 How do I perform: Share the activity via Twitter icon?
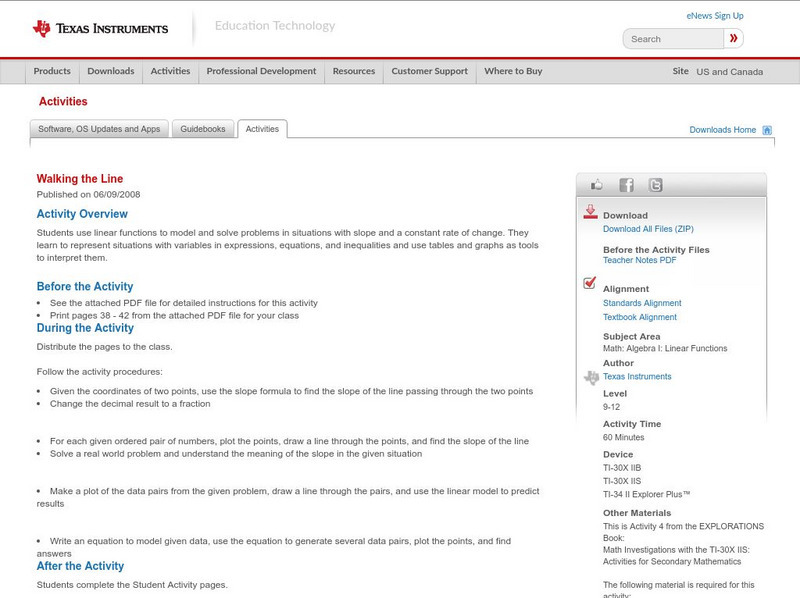(x=655, y=185)
